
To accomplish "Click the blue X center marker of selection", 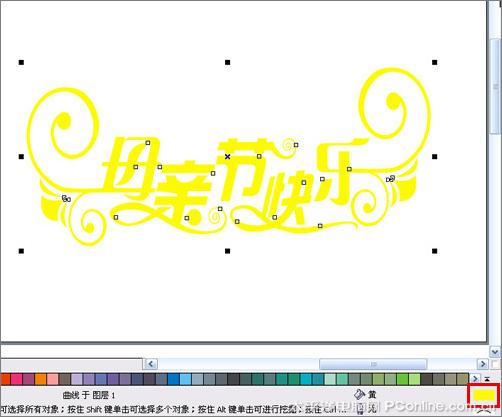I will click(227, 156).
